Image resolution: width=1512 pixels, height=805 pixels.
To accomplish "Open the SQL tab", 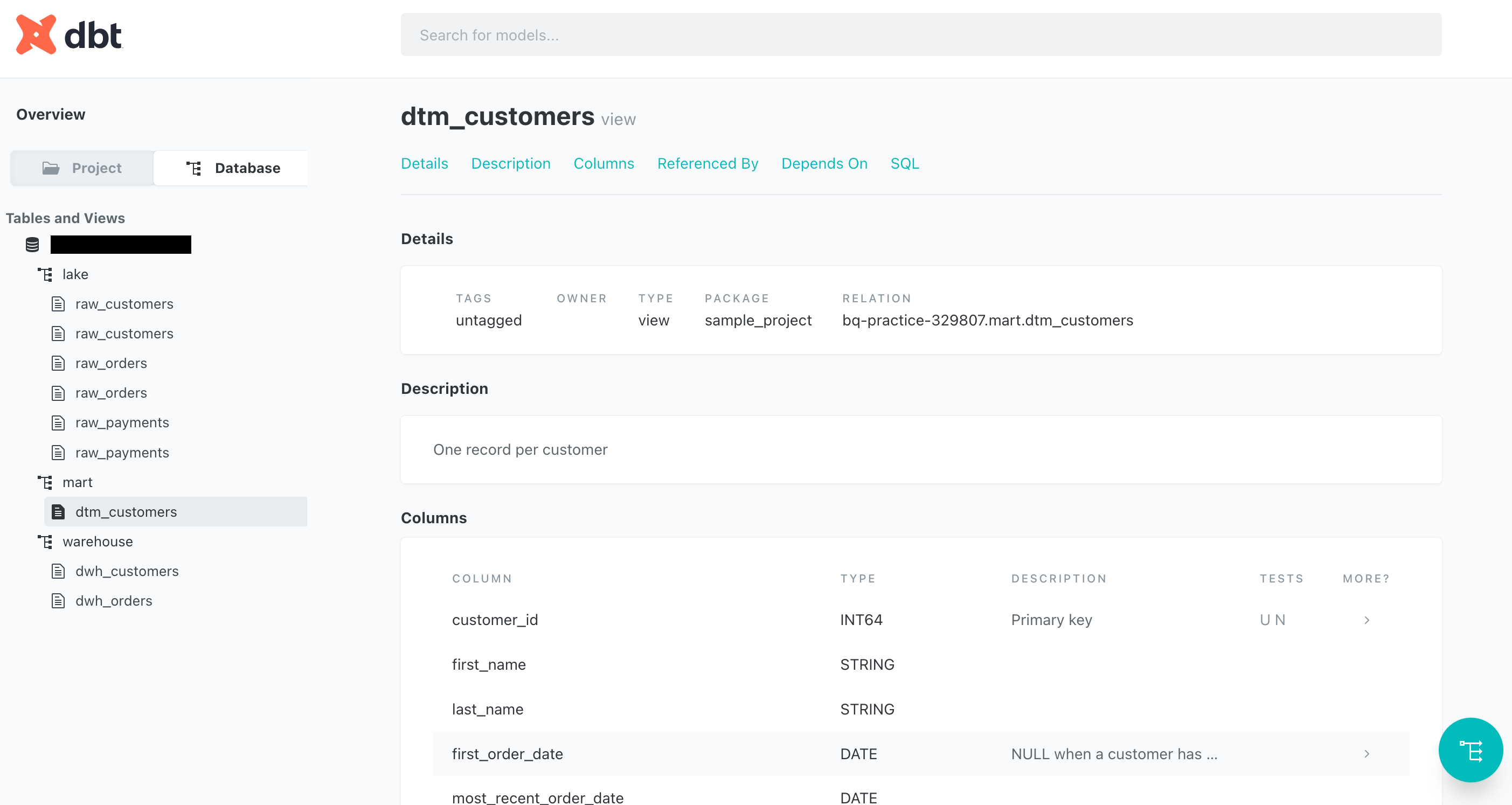I will click(904, 163).
